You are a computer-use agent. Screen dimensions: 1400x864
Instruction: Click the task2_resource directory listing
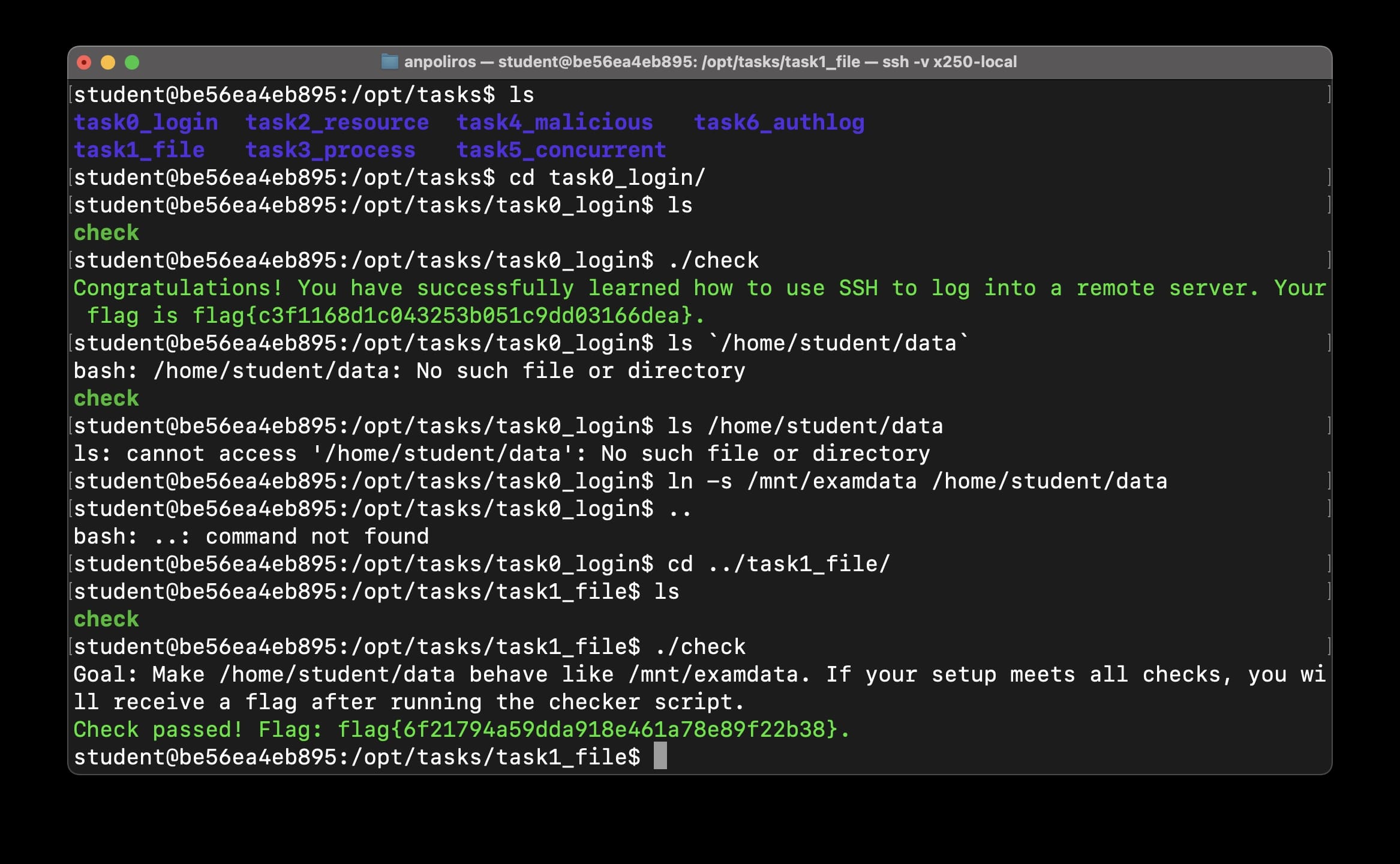[x=337, y=122]
